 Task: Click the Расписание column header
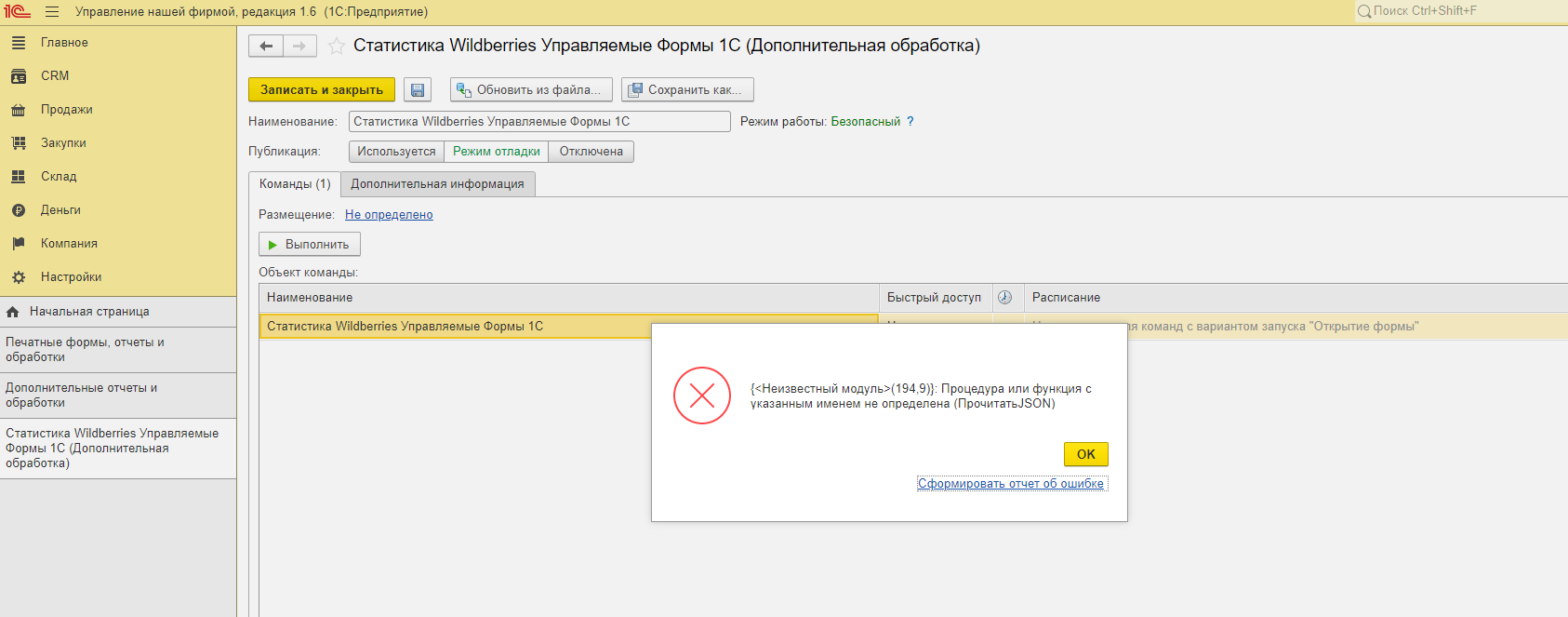point(1296,298)
